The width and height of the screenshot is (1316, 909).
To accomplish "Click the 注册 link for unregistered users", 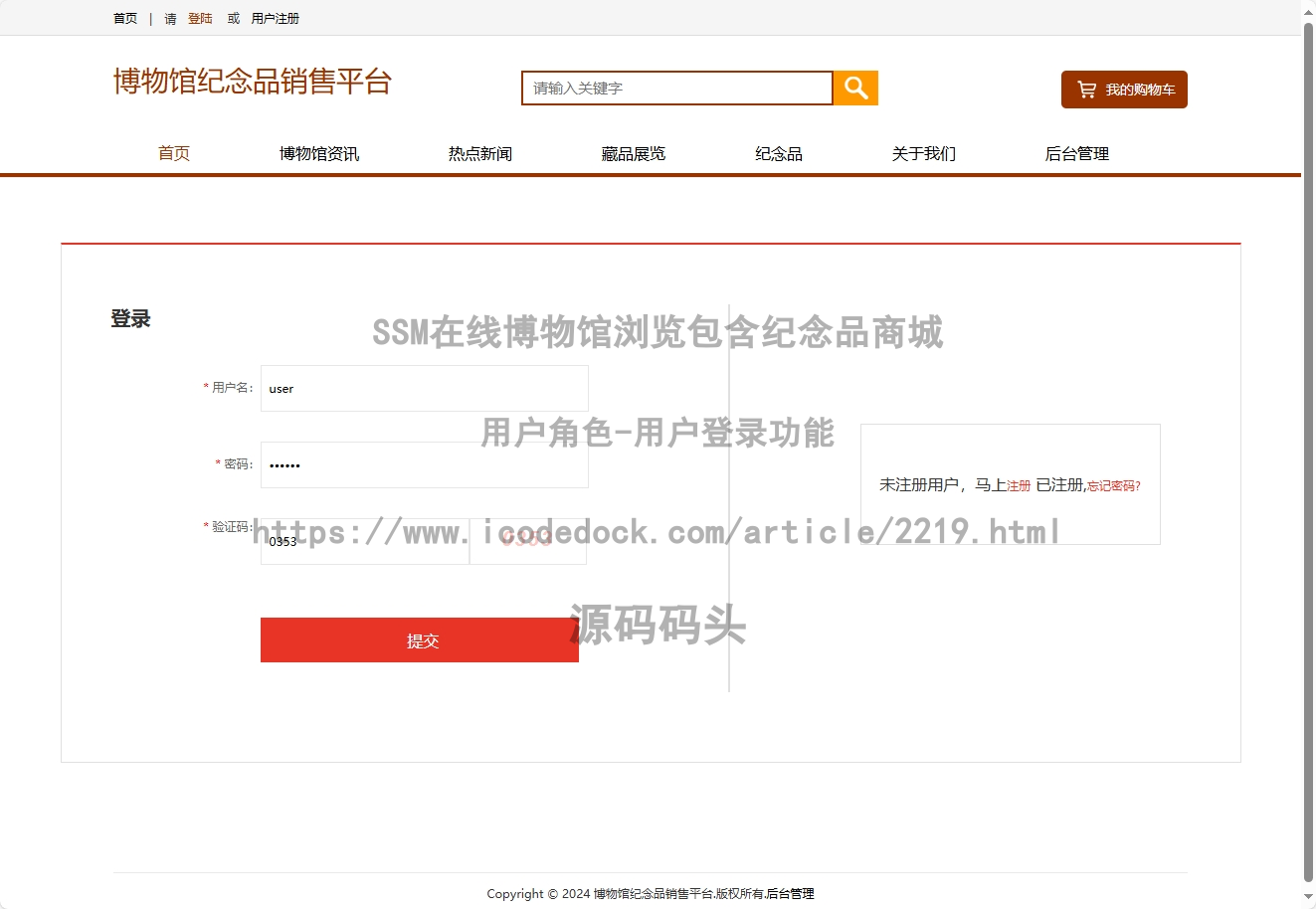I will (x=1019, y=485).
